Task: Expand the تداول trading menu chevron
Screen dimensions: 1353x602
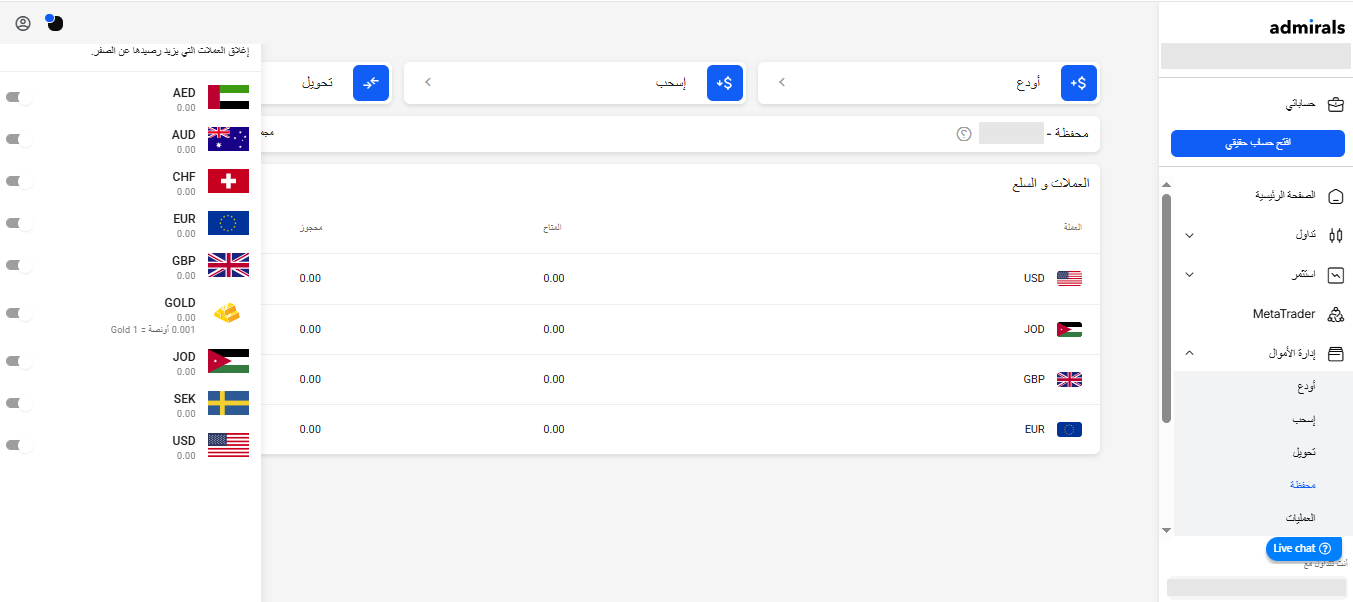Action: (x=1189, y=236)
